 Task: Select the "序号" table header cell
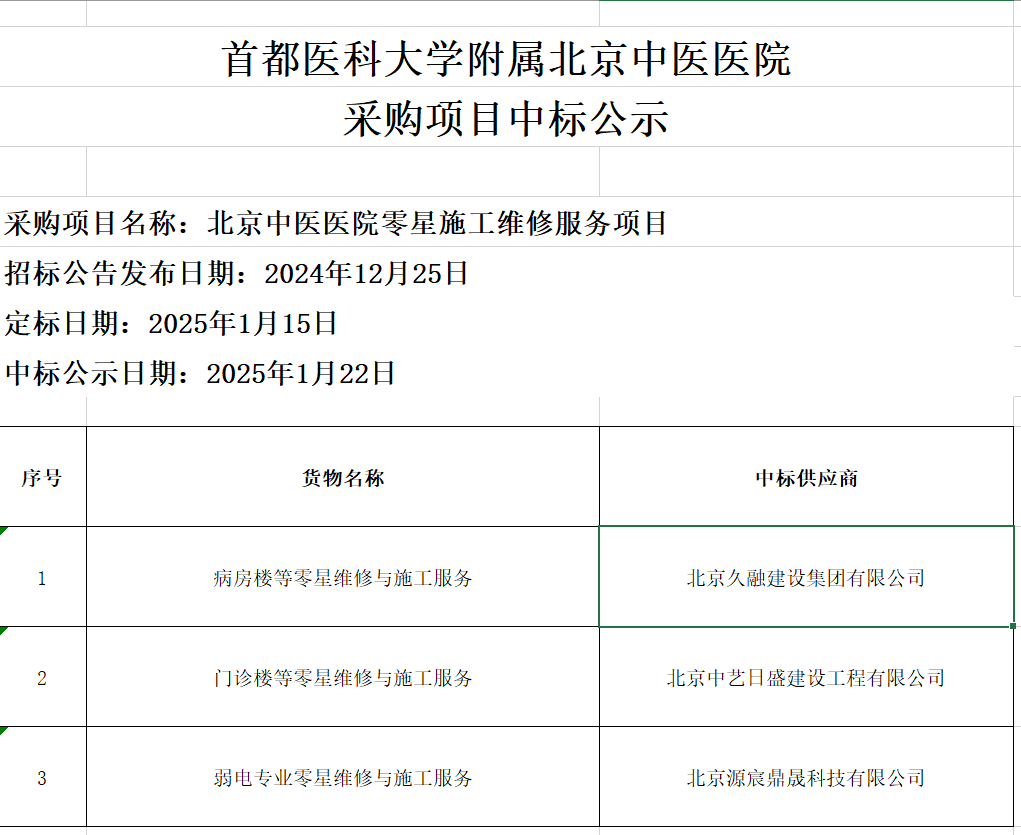(x=42, y=477)
